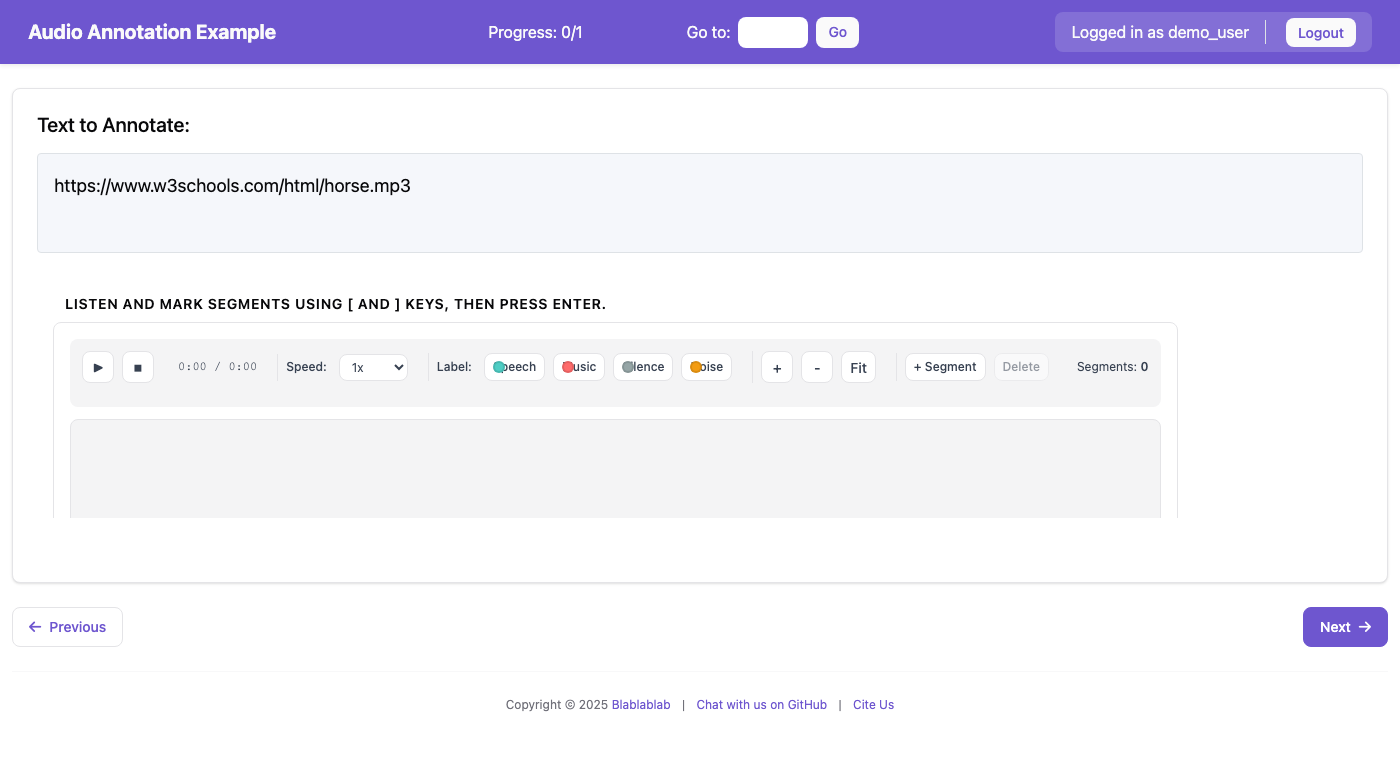
Task: Click the Delete segment button
Action: click(x=1021, y=367)
